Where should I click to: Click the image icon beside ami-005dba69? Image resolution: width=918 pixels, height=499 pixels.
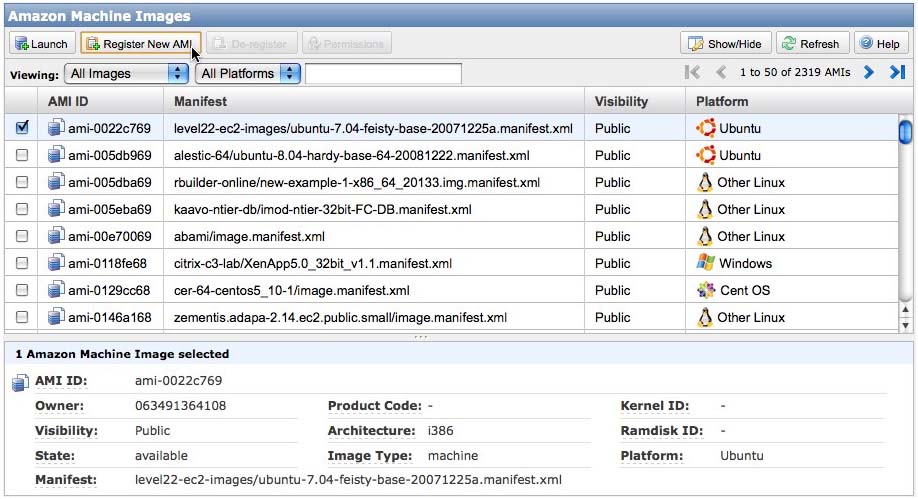tap(56, 182)
